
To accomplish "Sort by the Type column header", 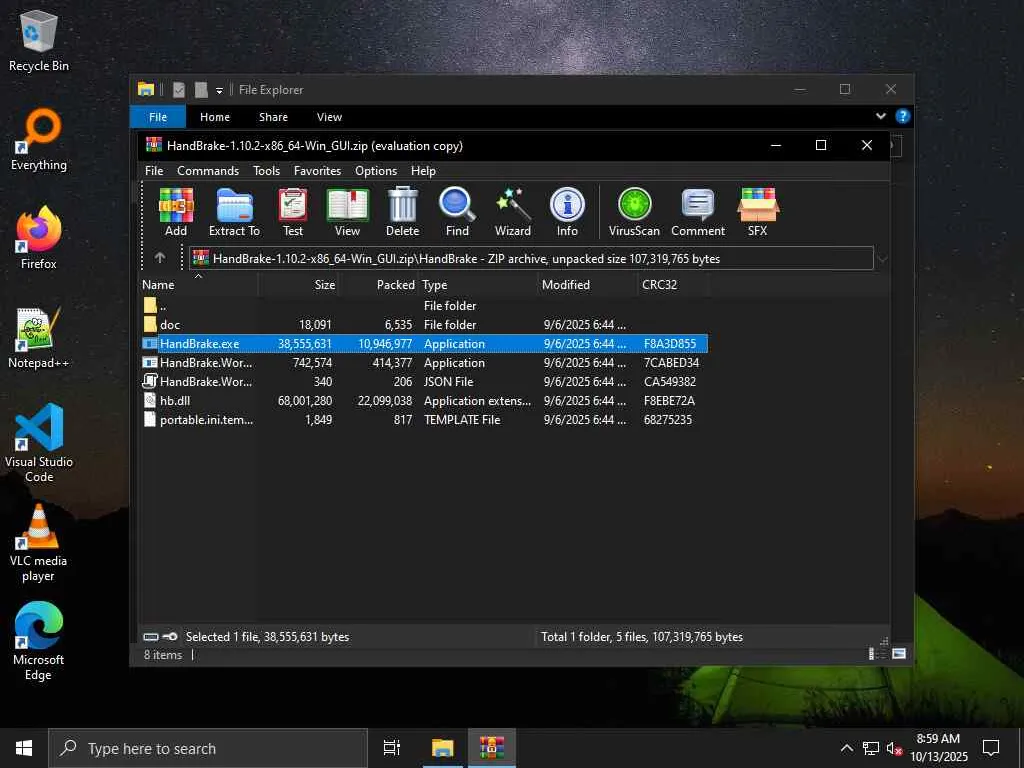I will (x=477, y=285).
